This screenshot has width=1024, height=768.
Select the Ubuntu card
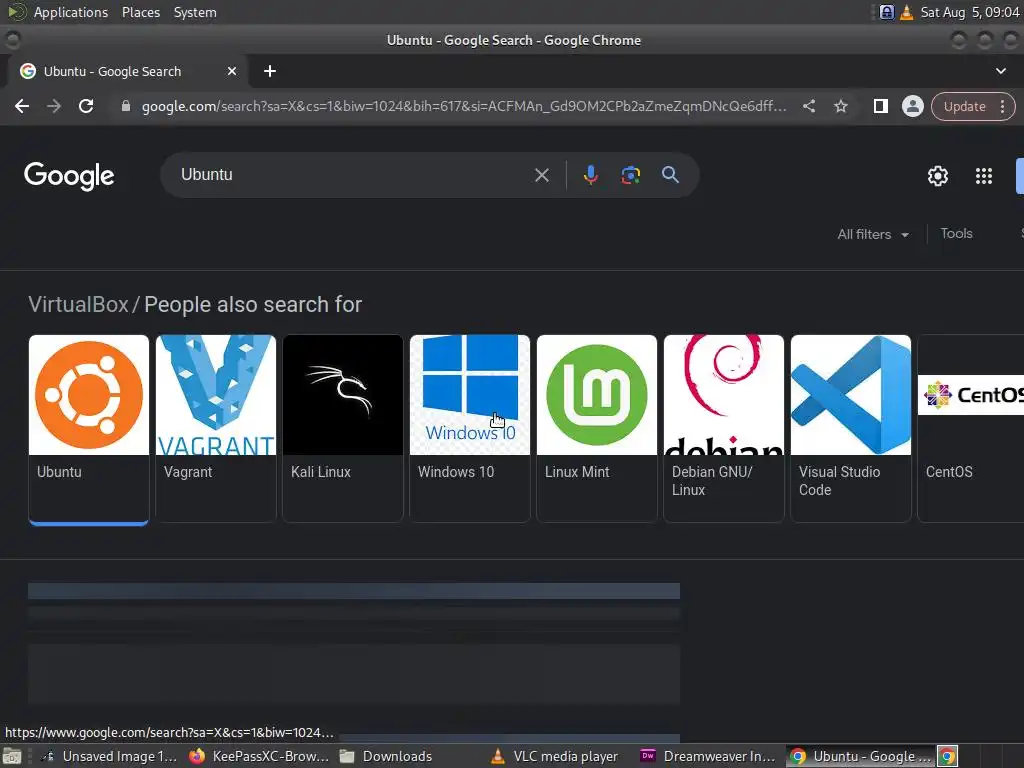(89, 429)
